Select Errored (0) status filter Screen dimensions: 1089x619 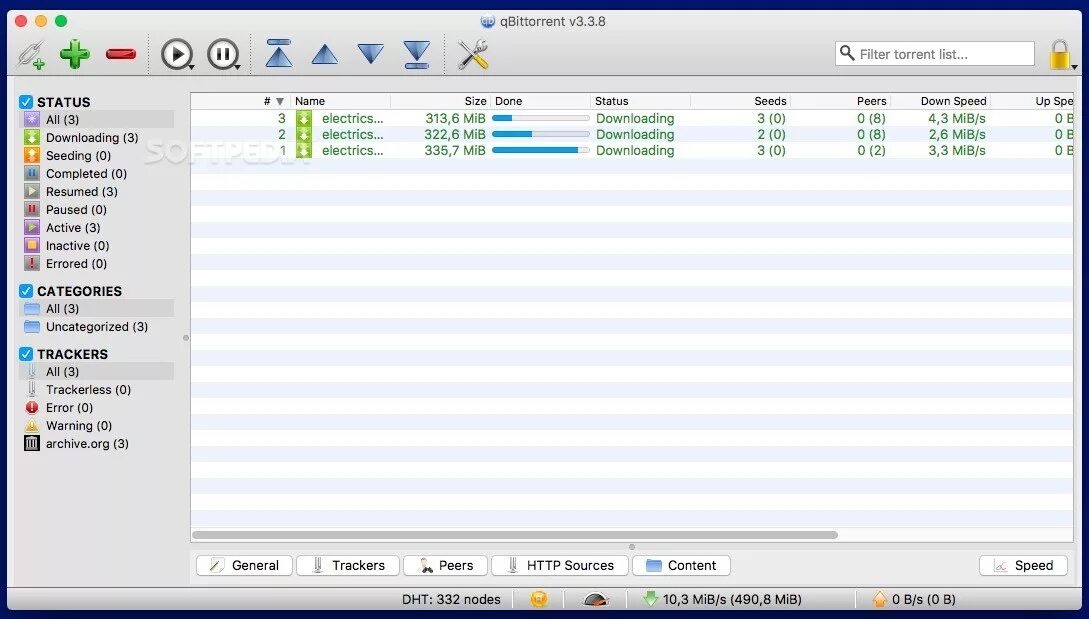[97, 264]
